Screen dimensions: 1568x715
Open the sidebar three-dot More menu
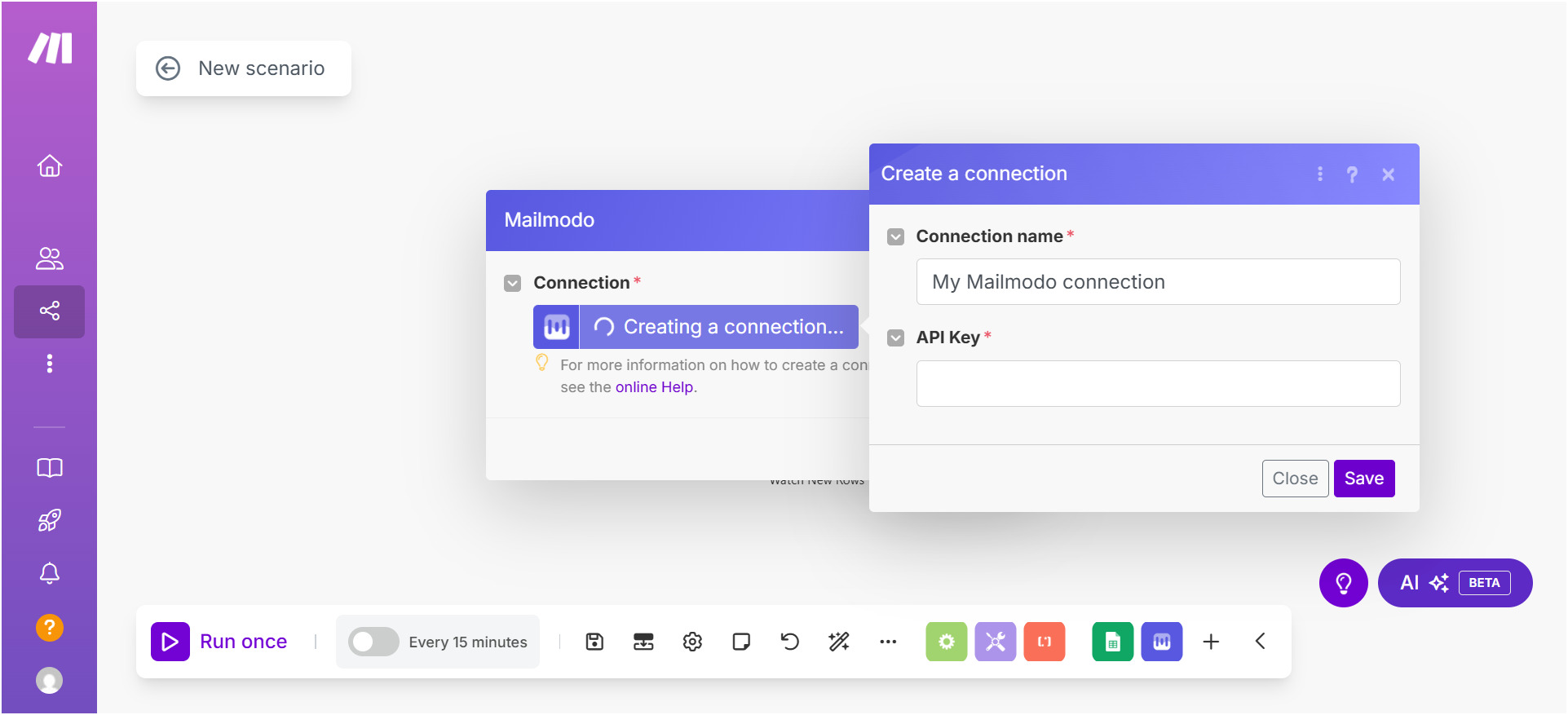(50, 363)
